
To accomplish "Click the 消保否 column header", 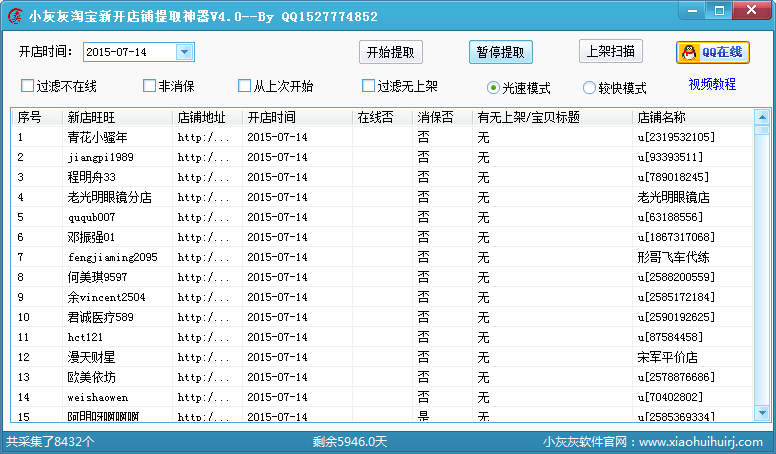I will coord(441,117).
